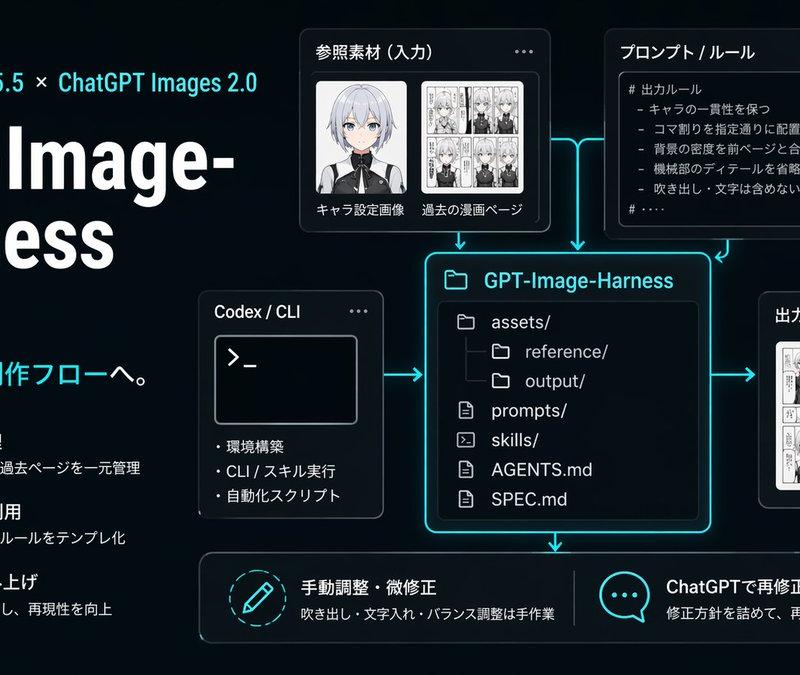This screenshot has height=675, width=800.
Task: Click the GPT-Image-Harness title text
Action: tap(579, 281)
